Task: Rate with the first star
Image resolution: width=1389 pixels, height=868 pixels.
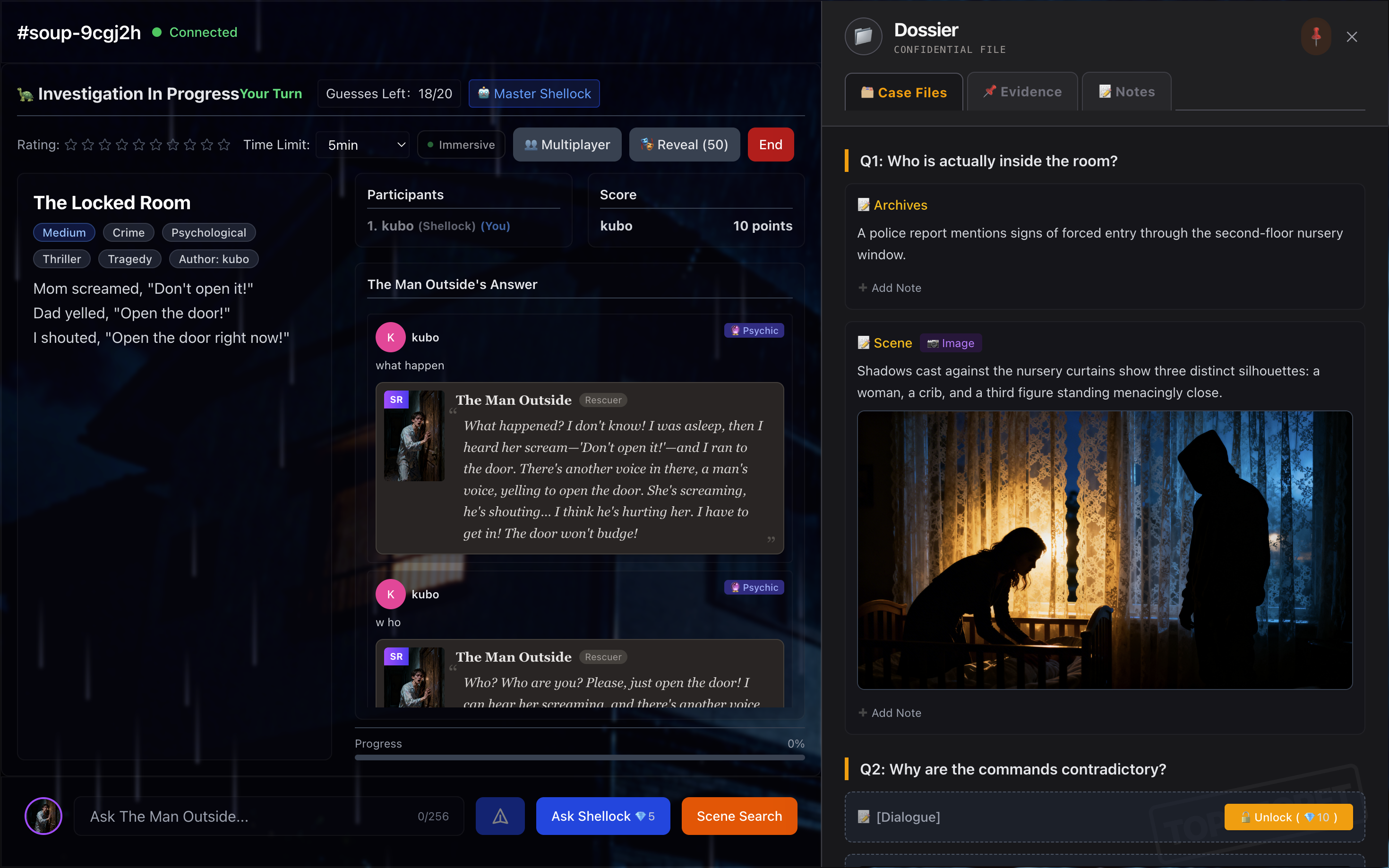Action: (70, 145)
